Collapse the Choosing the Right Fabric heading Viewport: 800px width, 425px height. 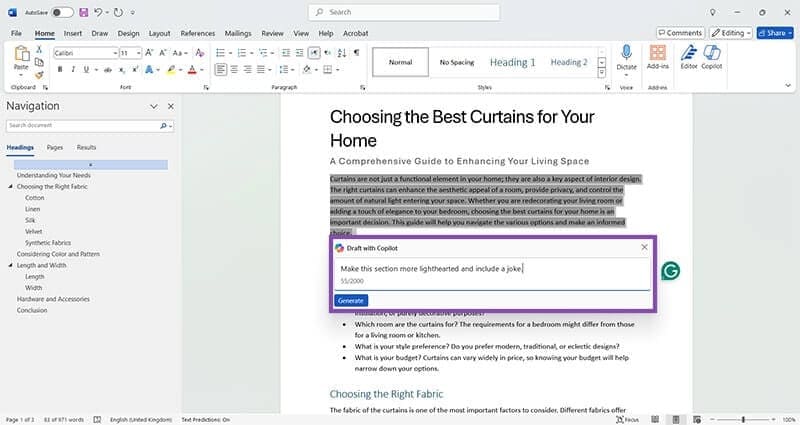coord(11,186)
